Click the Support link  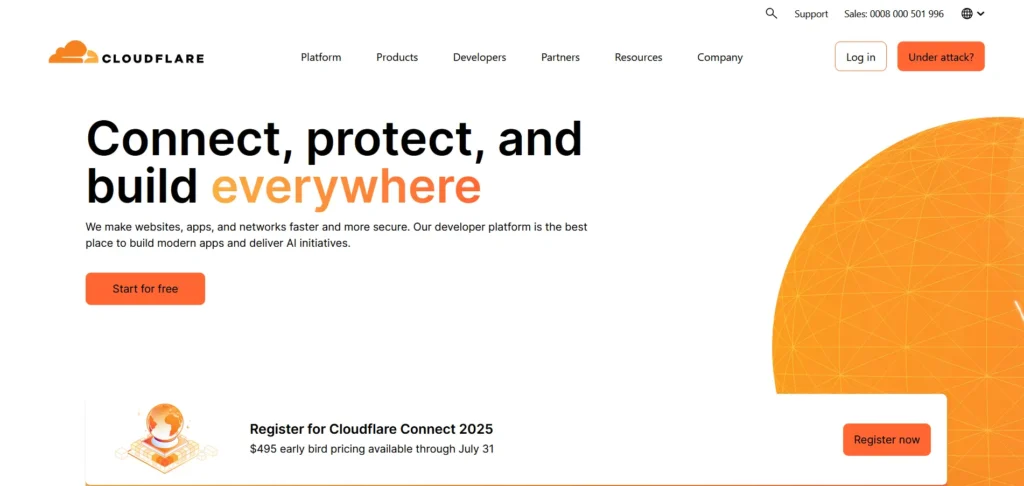(811, 14)
